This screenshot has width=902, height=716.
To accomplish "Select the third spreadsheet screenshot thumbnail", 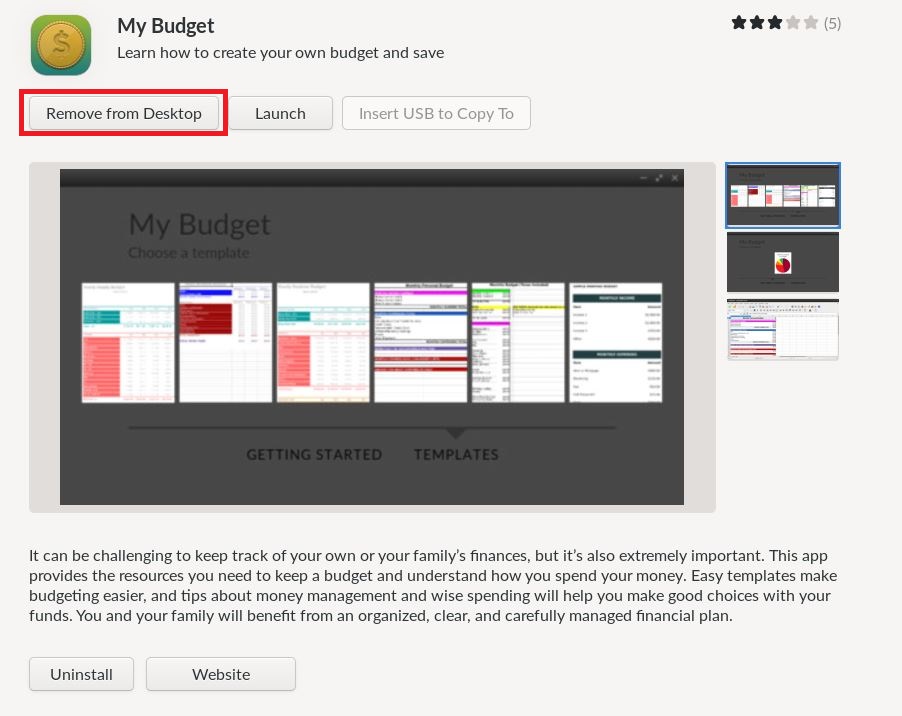I will tap(783, 329).
